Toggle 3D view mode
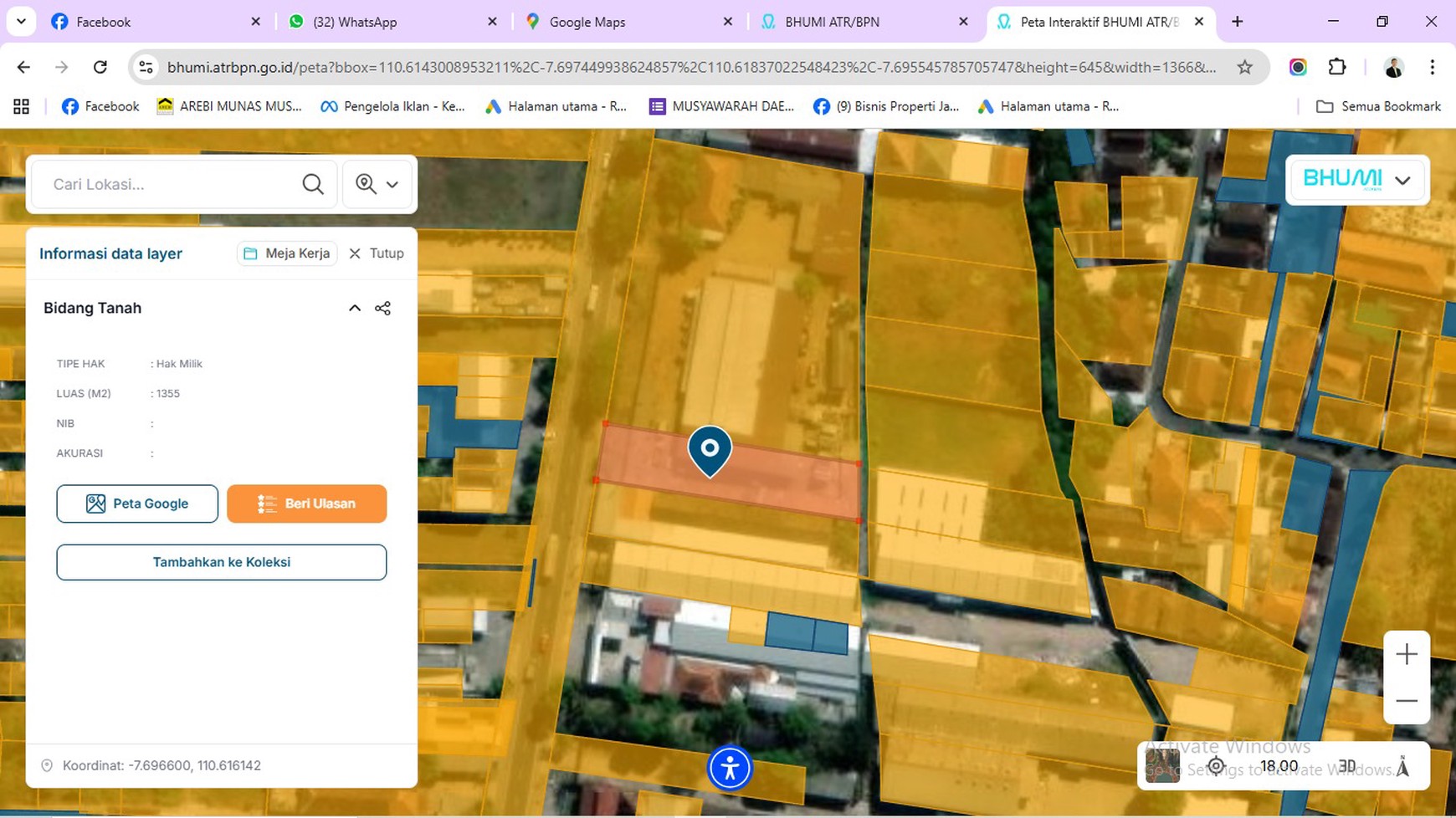1456x818 pixels. 1346,764
